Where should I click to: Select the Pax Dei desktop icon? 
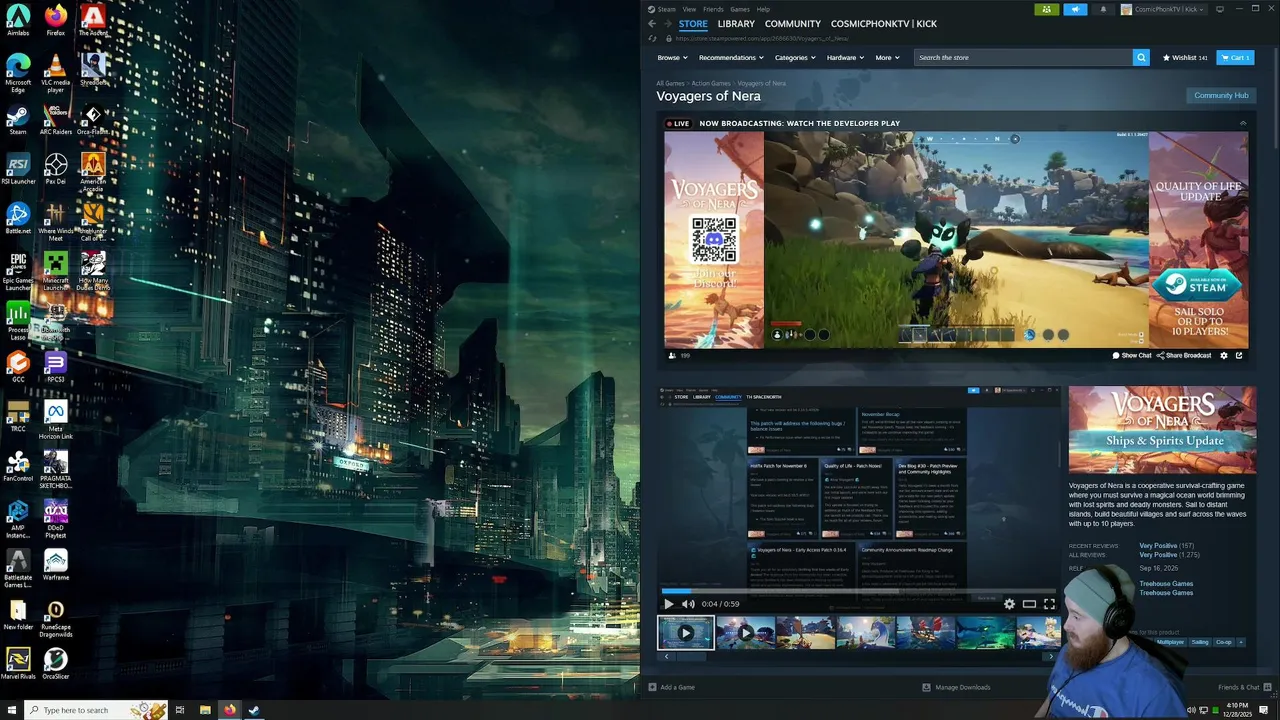click(56, 169)
